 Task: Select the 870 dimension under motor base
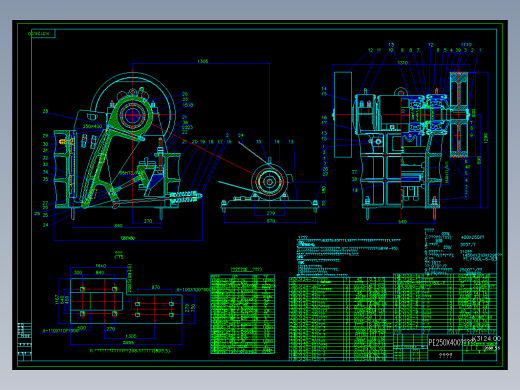click(270, 221)
